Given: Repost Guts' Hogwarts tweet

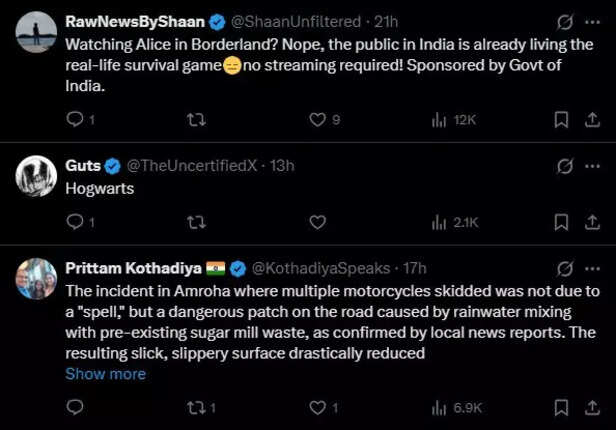Looking at the screenshot, I should 197,222.
